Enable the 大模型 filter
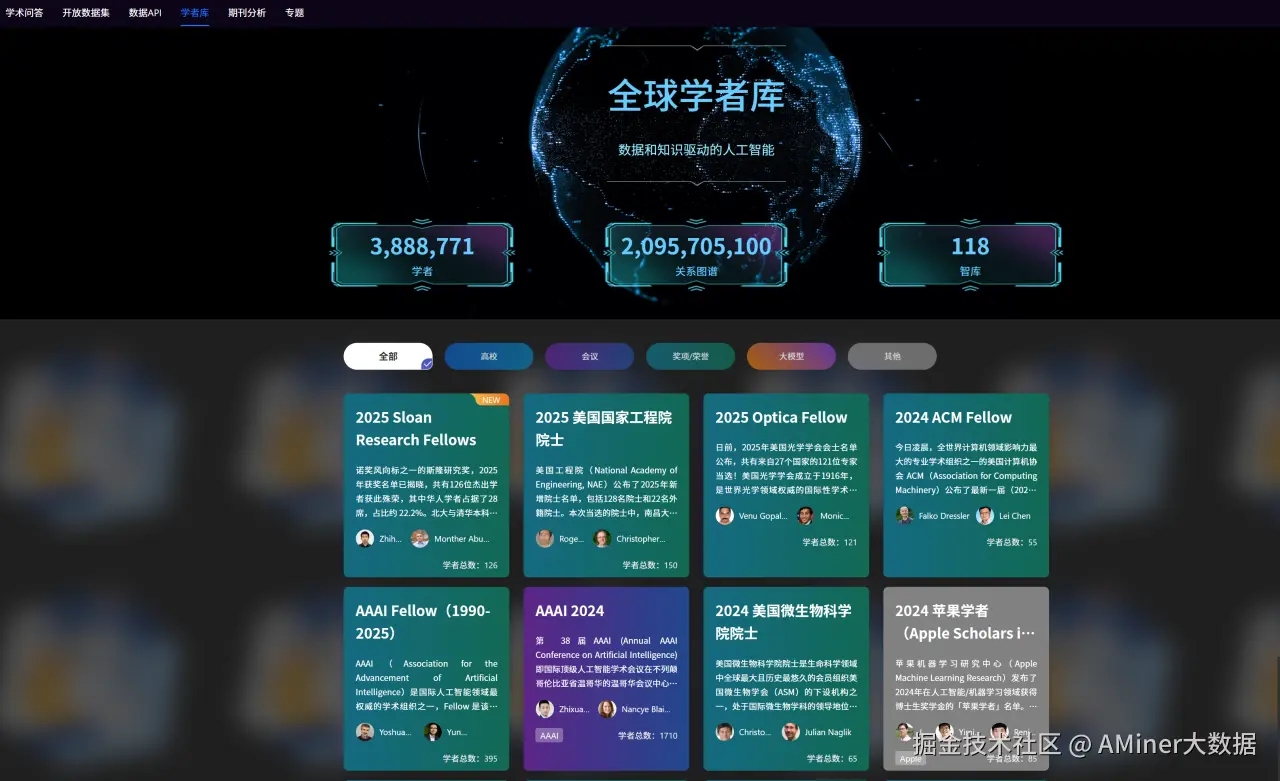This screenshot has width=1280, height=781. (x=791, y=356)
